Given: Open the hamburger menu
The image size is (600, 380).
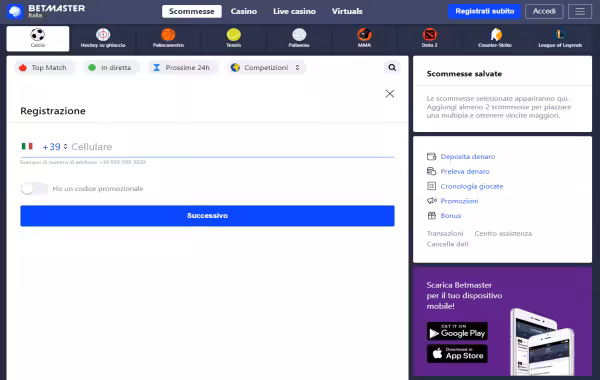Looking at the screenshot, I should 580,11.
